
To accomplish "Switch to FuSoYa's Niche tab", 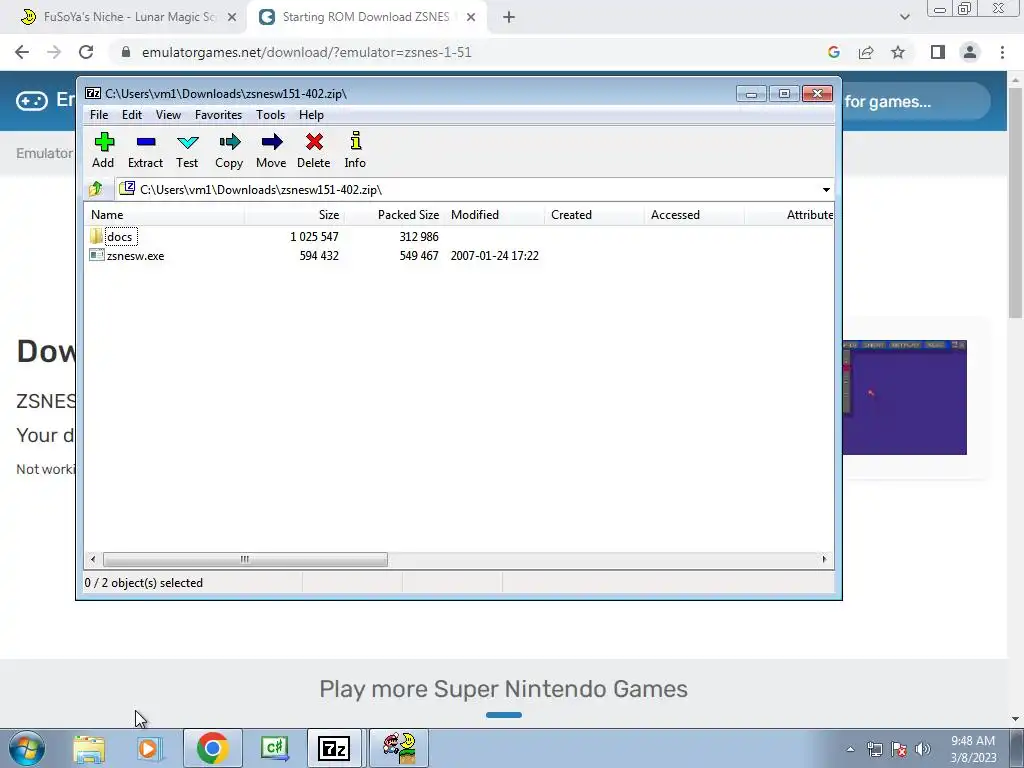I will (x=128, y=17).
